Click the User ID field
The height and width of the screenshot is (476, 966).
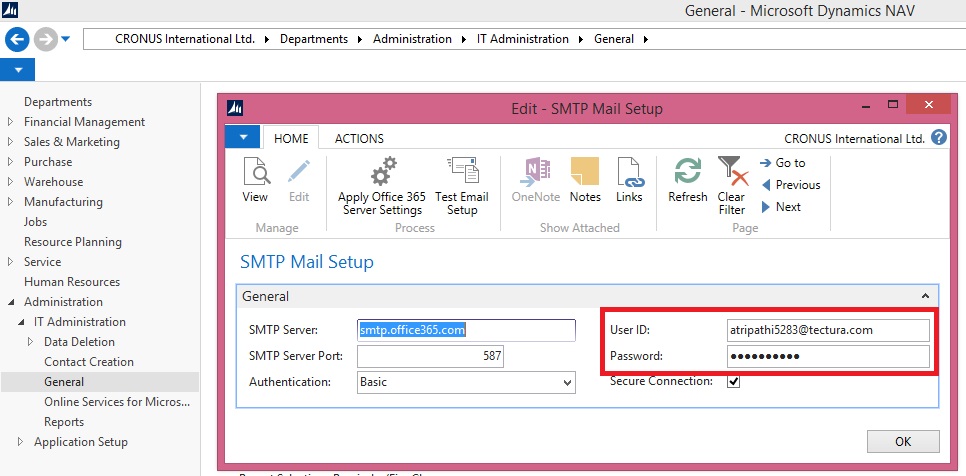point(828,330)
